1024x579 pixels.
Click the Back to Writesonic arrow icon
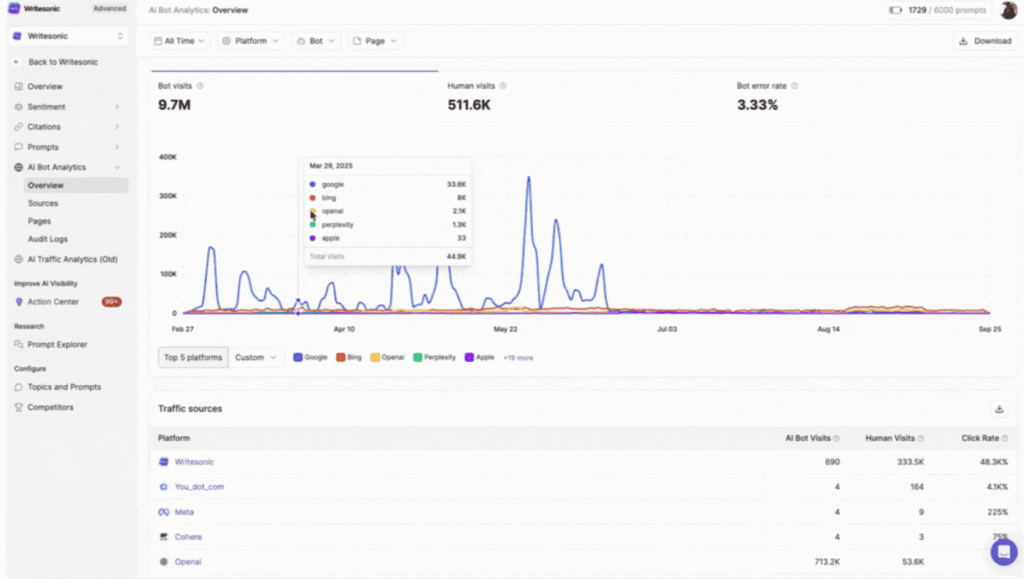tap(17, 62)
